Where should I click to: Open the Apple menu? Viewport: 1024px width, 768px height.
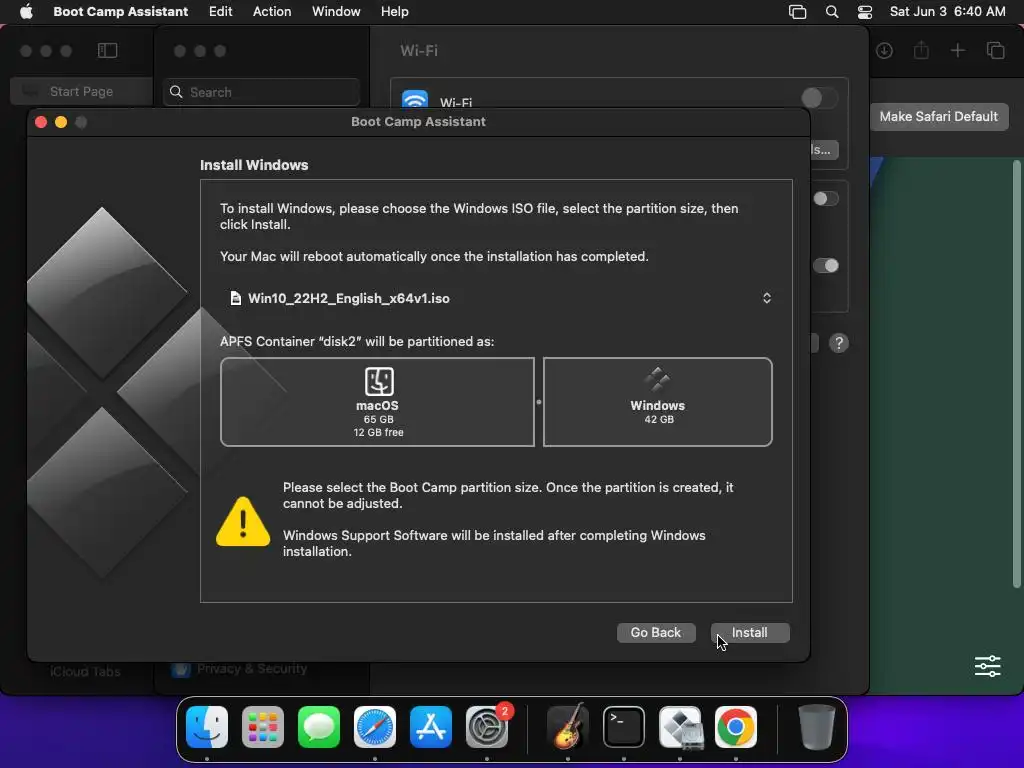(x=26, y=12)
